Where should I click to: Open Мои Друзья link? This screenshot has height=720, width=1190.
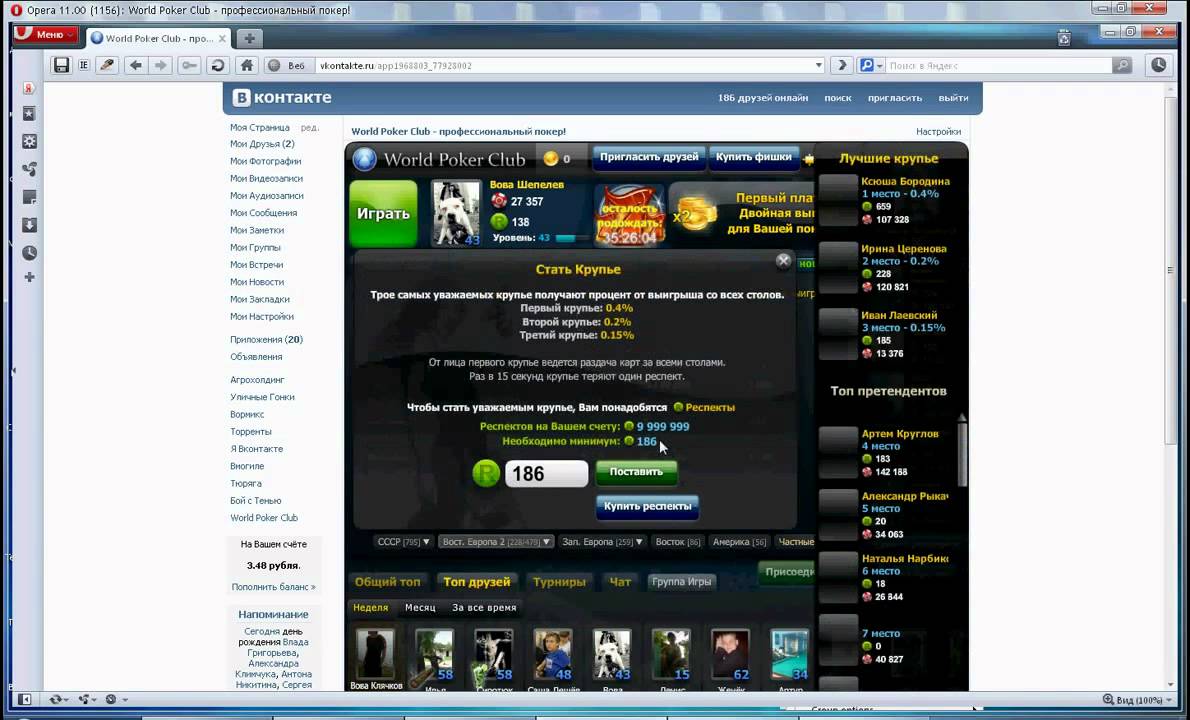[262, 144]
